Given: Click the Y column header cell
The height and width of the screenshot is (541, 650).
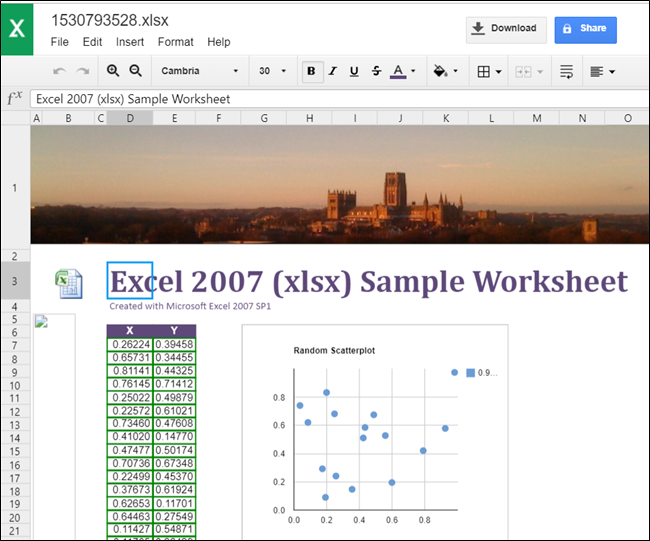Looking at the screenshot, I should click(x=174, y=330).
